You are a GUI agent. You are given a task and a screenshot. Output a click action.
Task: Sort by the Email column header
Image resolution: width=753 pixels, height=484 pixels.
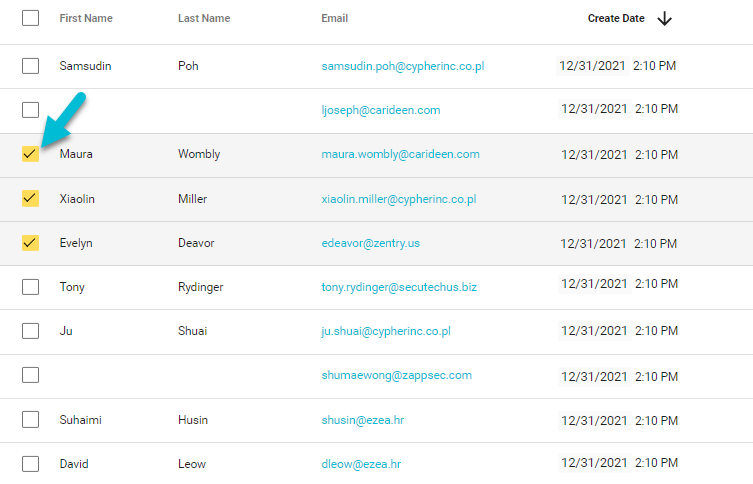pos(335,19)
